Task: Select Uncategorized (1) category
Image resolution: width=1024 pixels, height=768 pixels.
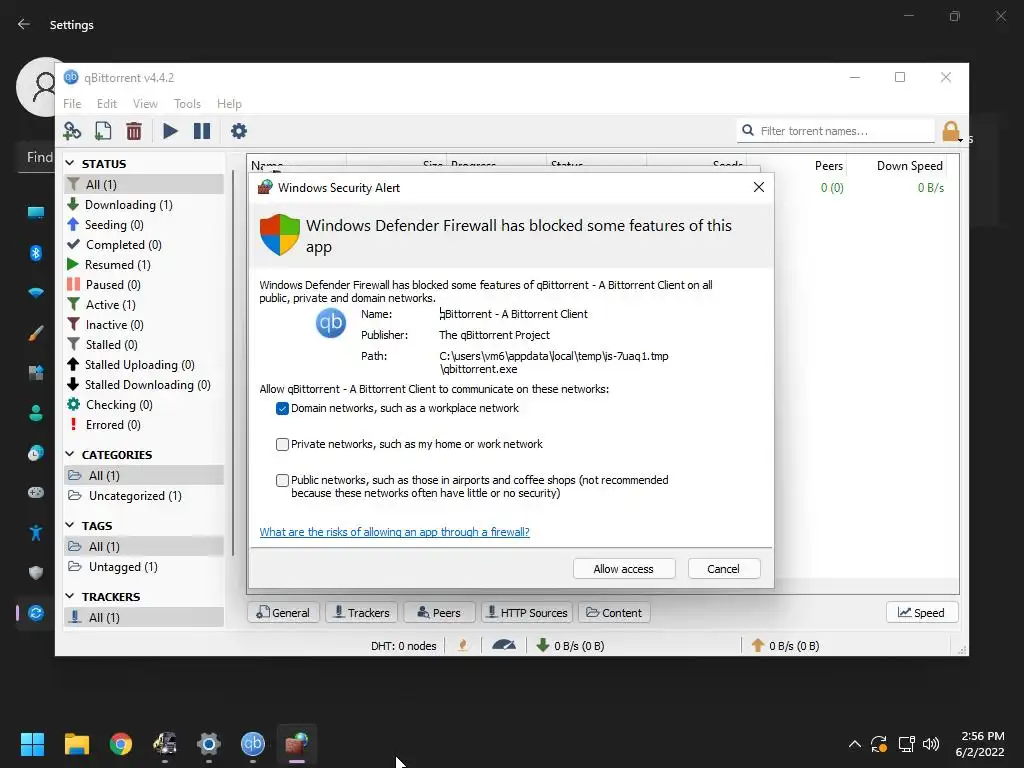Action: coord(135,496)
